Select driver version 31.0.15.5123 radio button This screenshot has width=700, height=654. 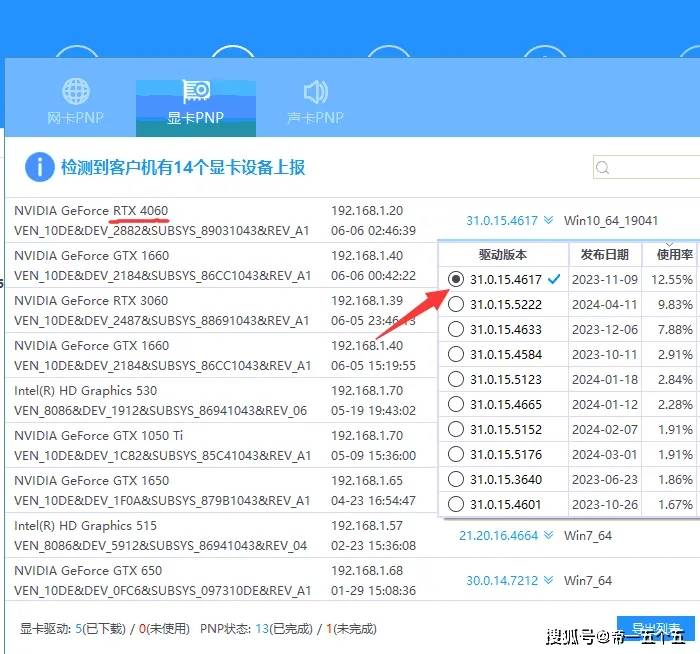(x=456, y=379)
